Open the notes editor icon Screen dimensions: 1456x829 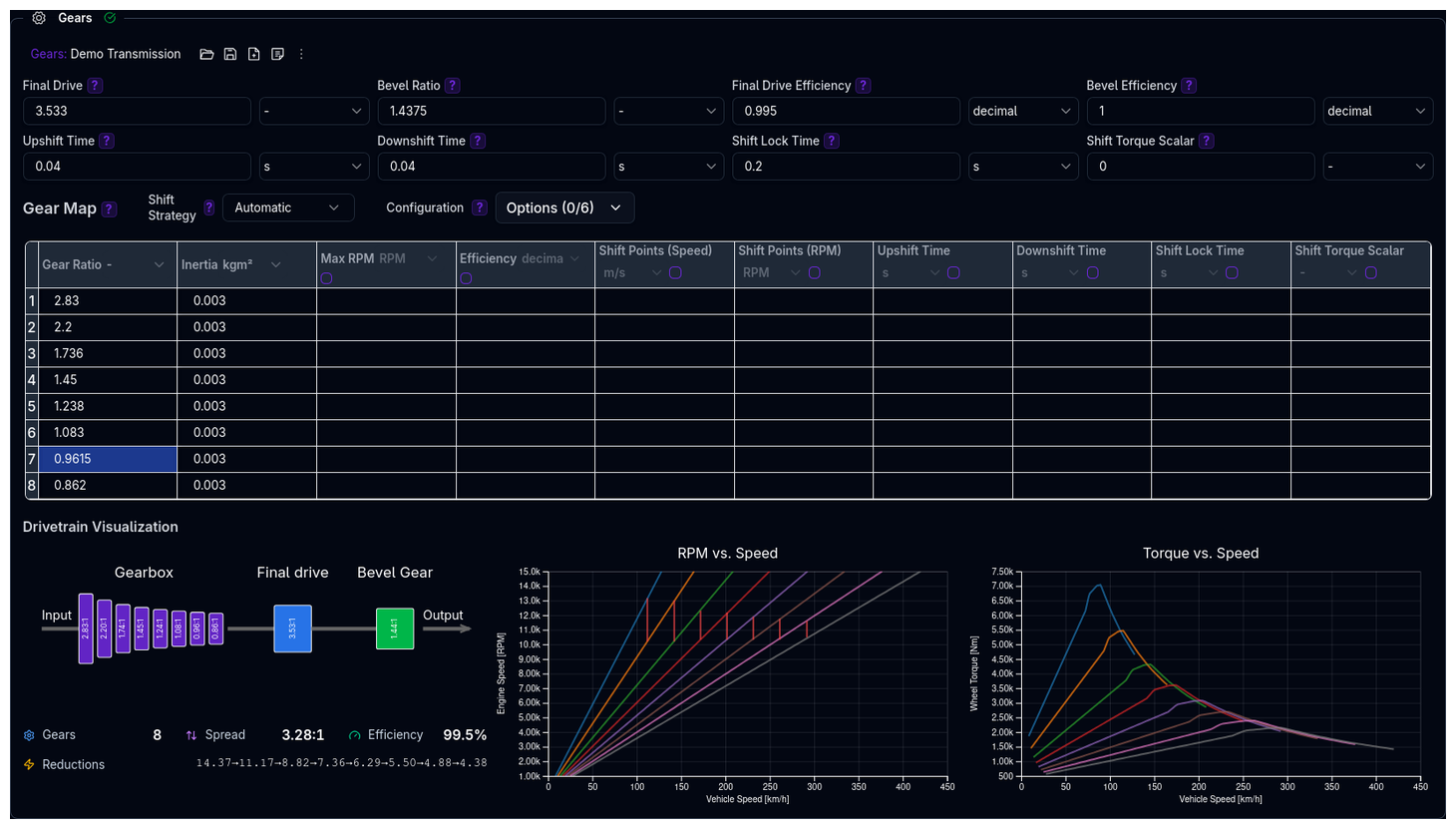click(x=277, y=54)
